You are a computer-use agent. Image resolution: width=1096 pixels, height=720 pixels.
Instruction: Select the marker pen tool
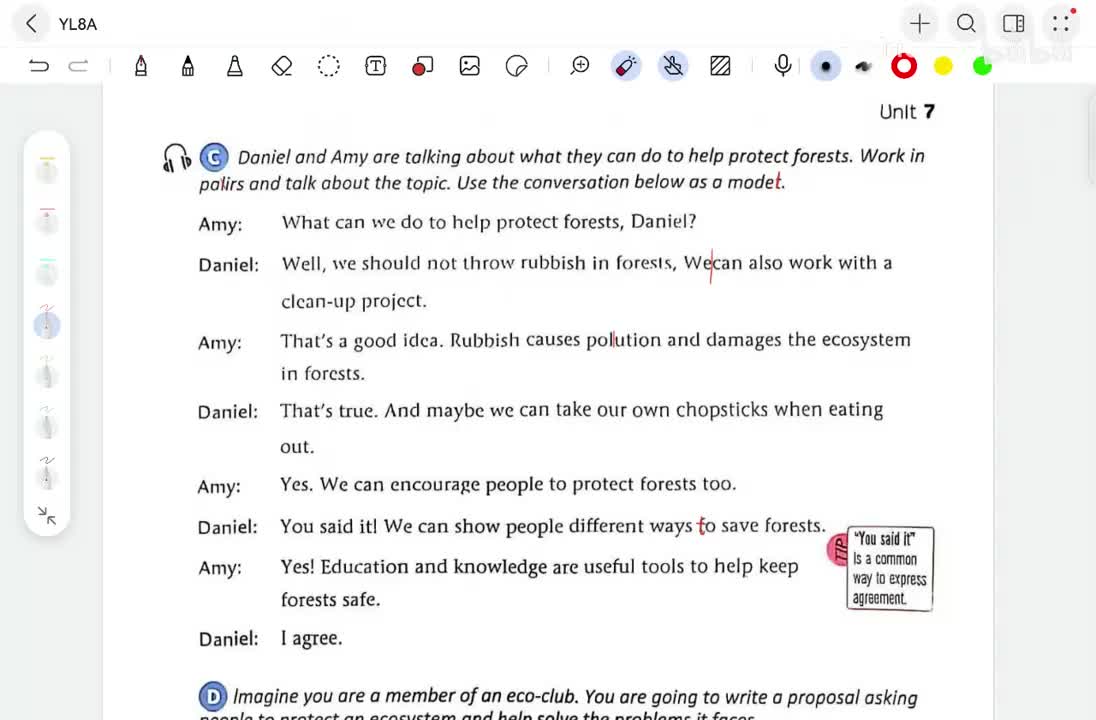187,66
